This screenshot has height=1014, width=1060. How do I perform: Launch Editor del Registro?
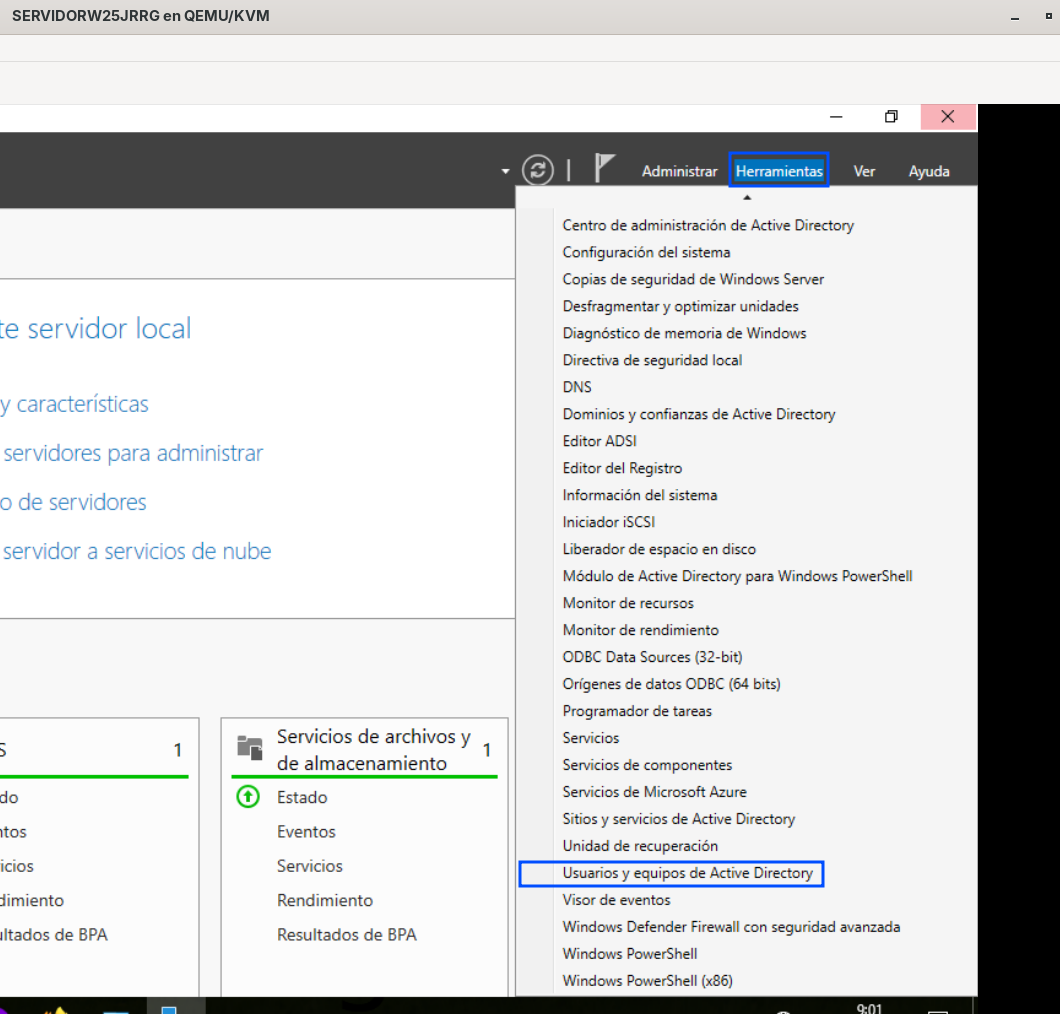point(622,468)
